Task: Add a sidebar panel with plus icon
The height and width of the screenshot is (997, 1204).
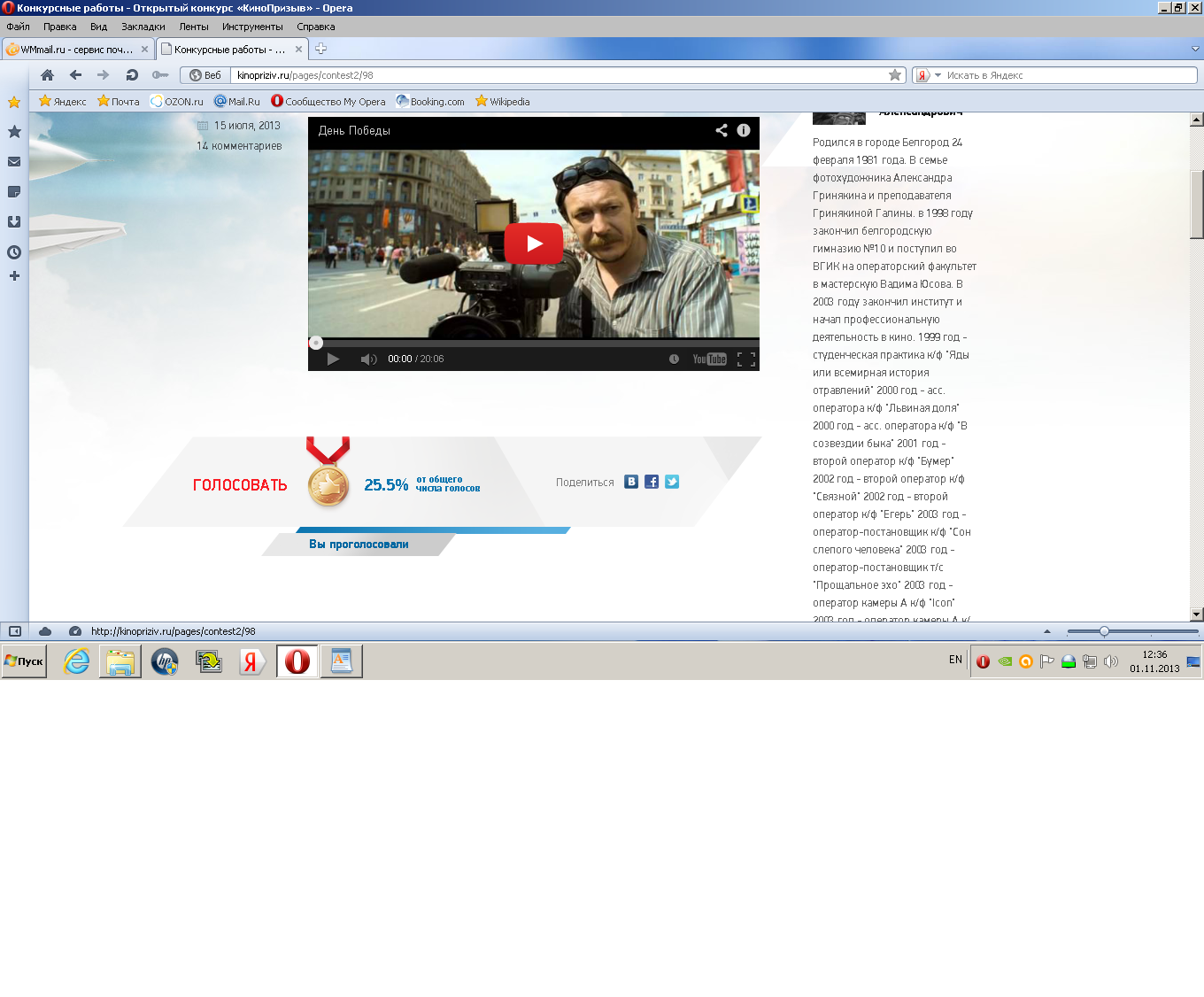Action: click(14, 276)
